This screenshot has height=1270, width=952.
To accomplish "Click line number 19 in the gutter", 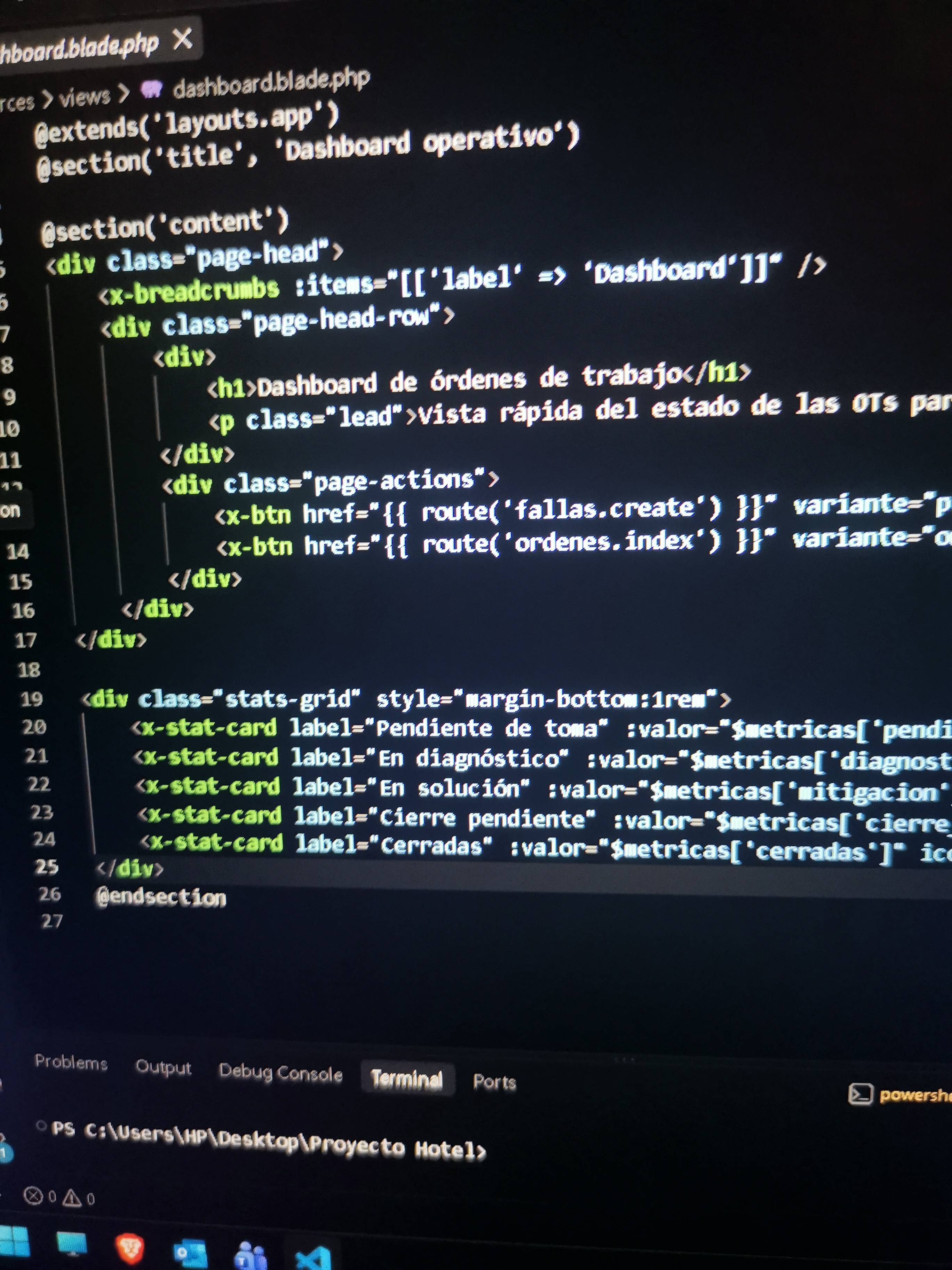I will click(32, 699).
